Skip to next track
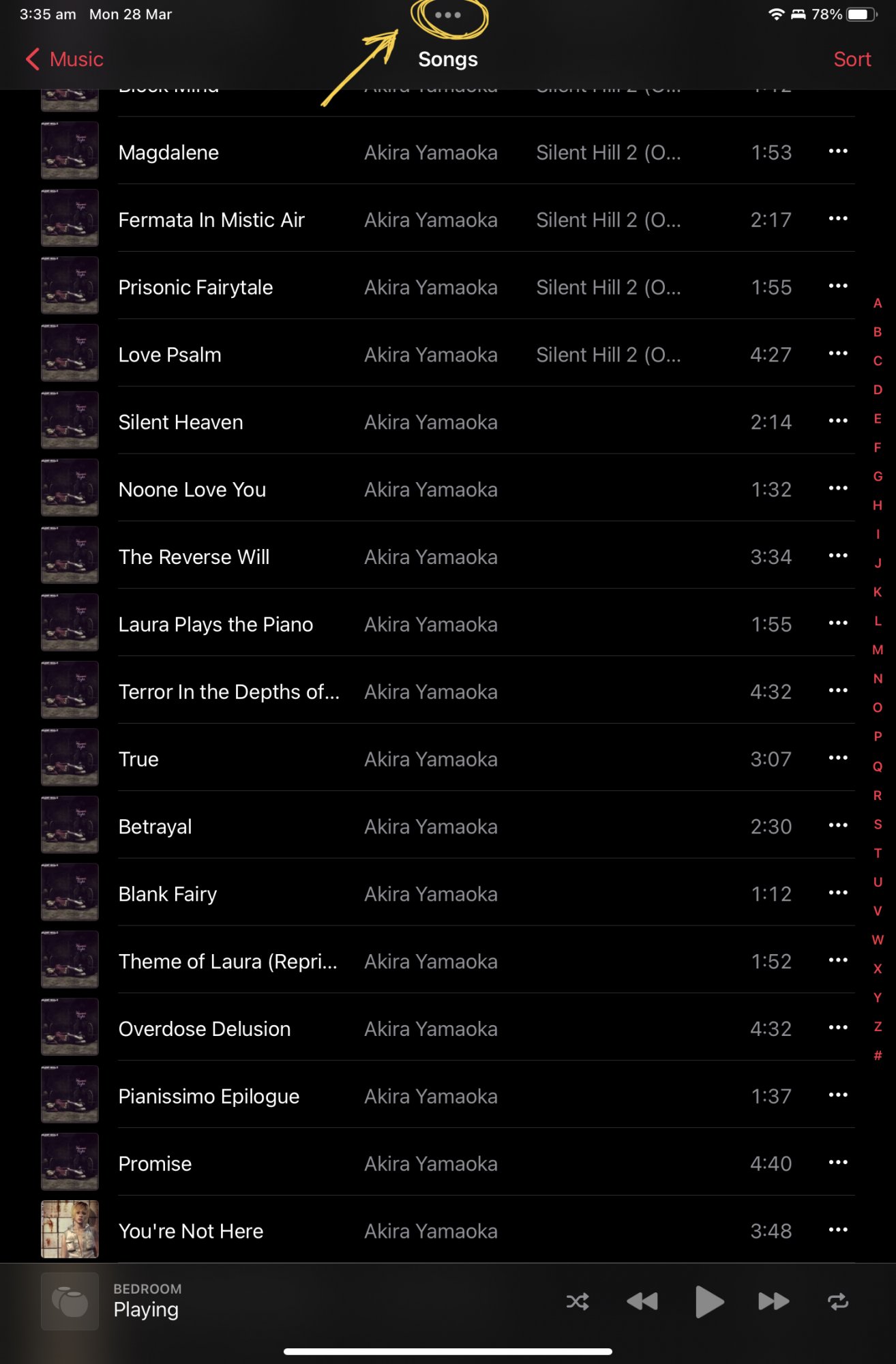This screenshot has width=896, height=1364. point(773,1301)
